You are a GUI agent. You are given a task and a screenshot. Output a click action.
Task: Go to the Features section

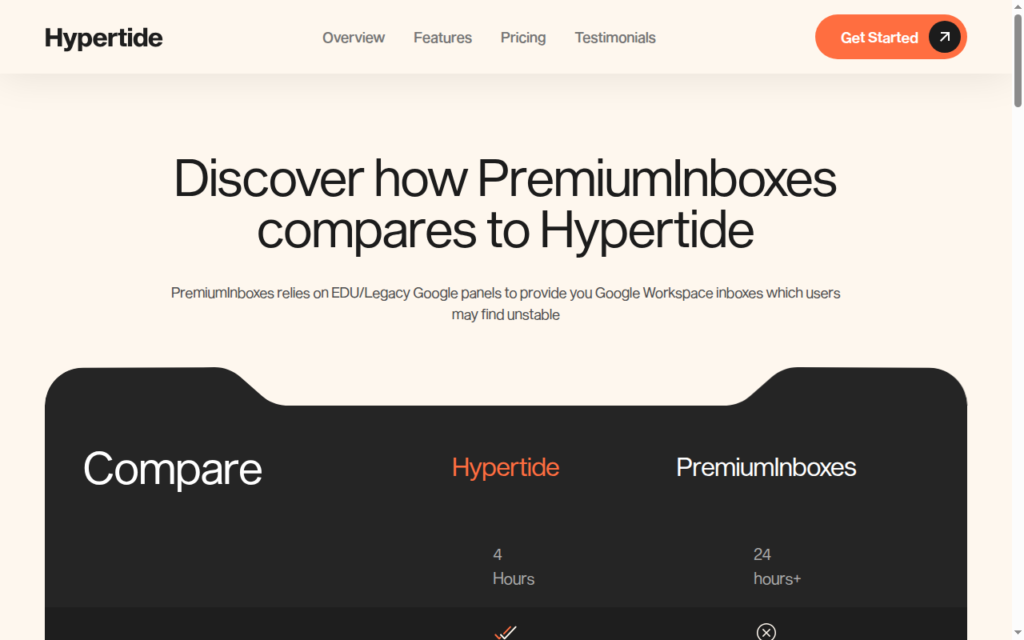click(442, 38)
